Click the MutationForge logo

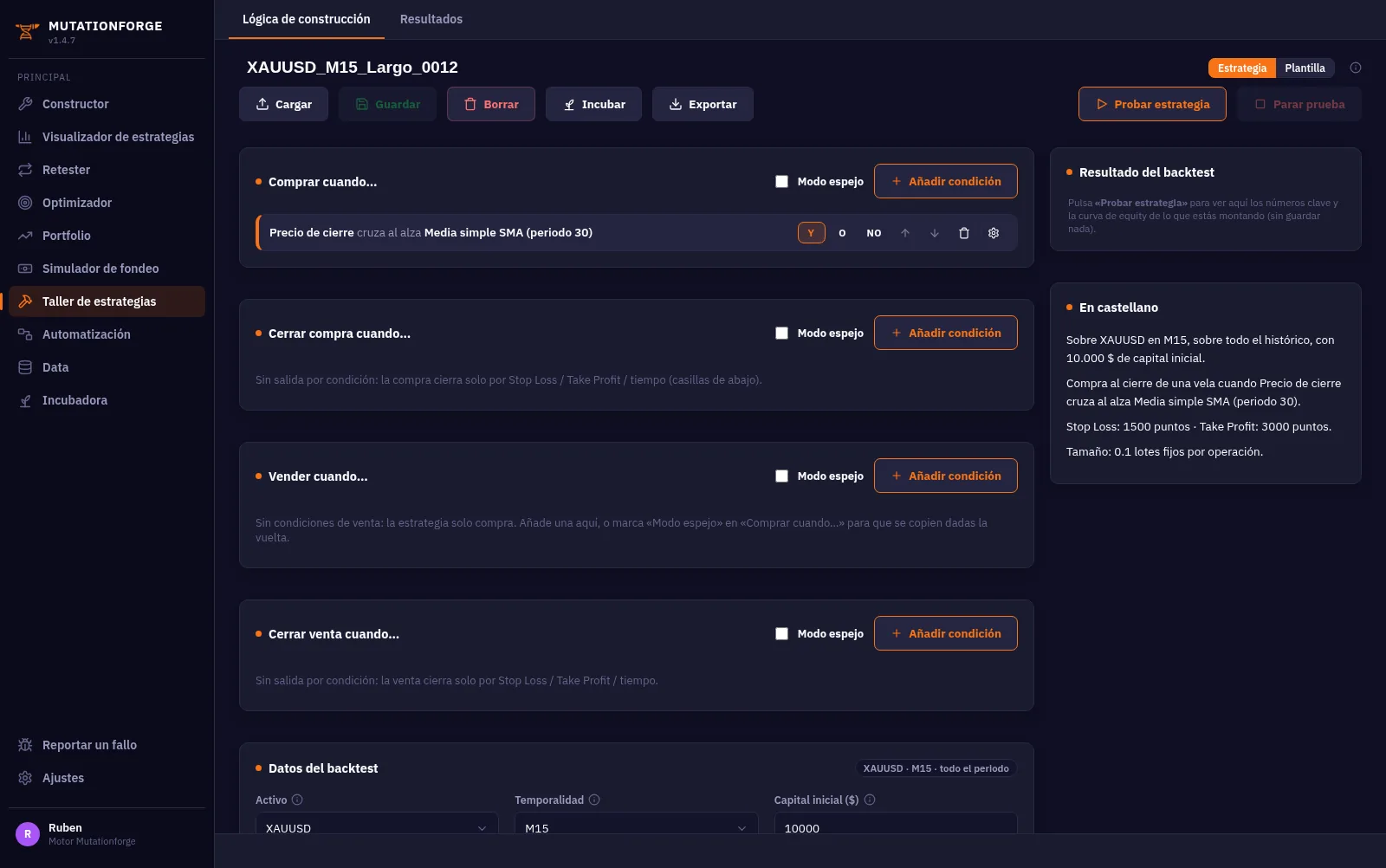tap(27, 32)
